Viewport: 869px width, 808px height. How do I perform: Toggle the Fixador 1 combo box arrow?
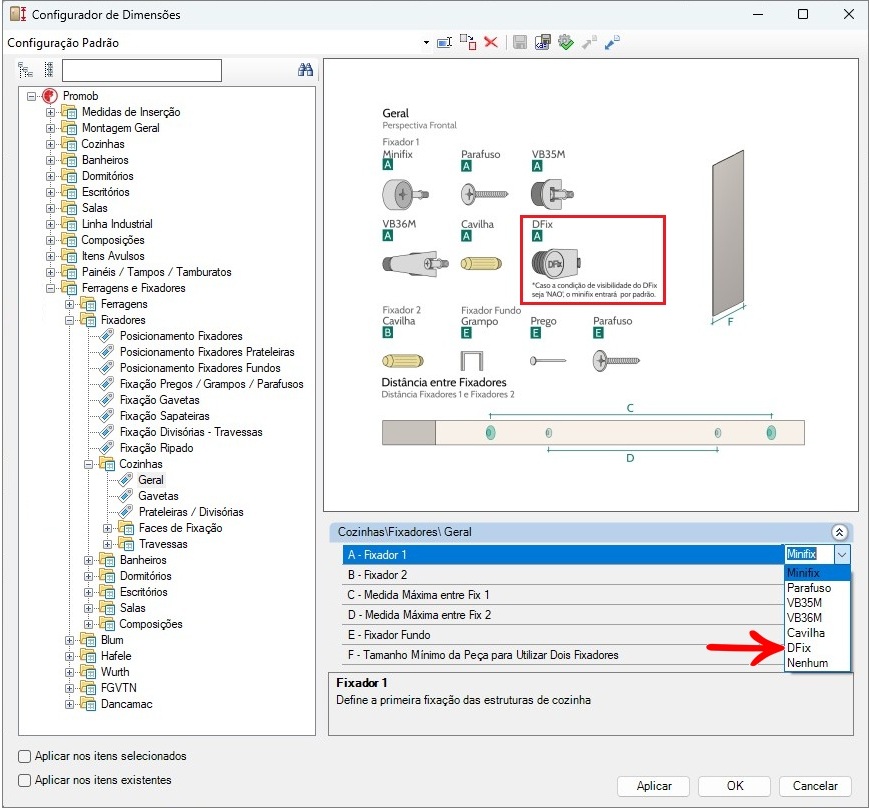coord(842,554)
